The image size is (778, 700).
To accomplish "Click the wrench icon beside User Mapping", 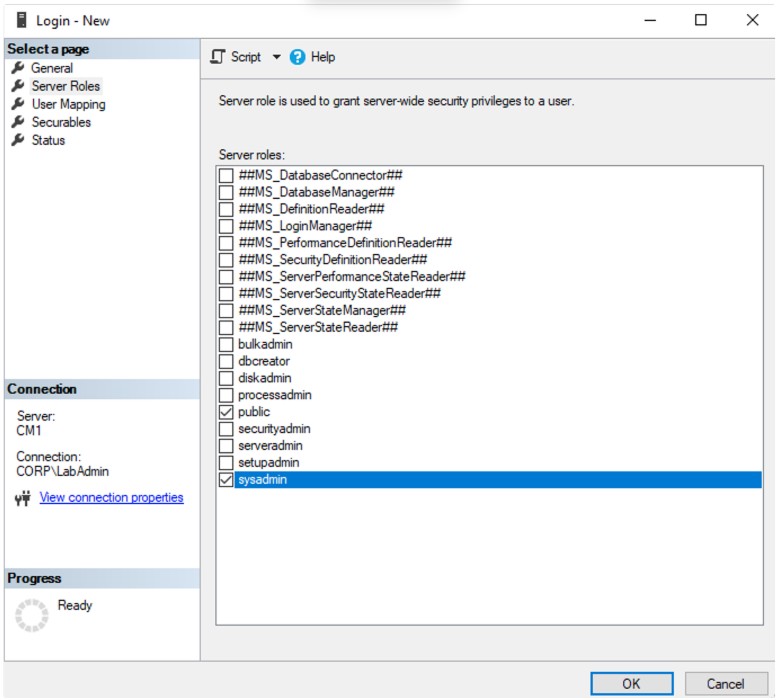I will (17, 104).
